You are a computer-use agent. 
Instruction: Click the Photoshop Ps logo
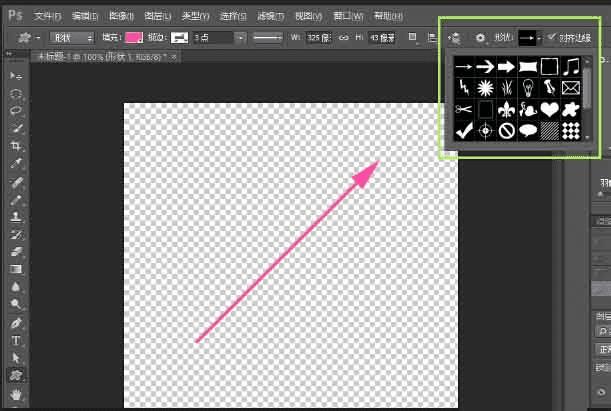15,16
